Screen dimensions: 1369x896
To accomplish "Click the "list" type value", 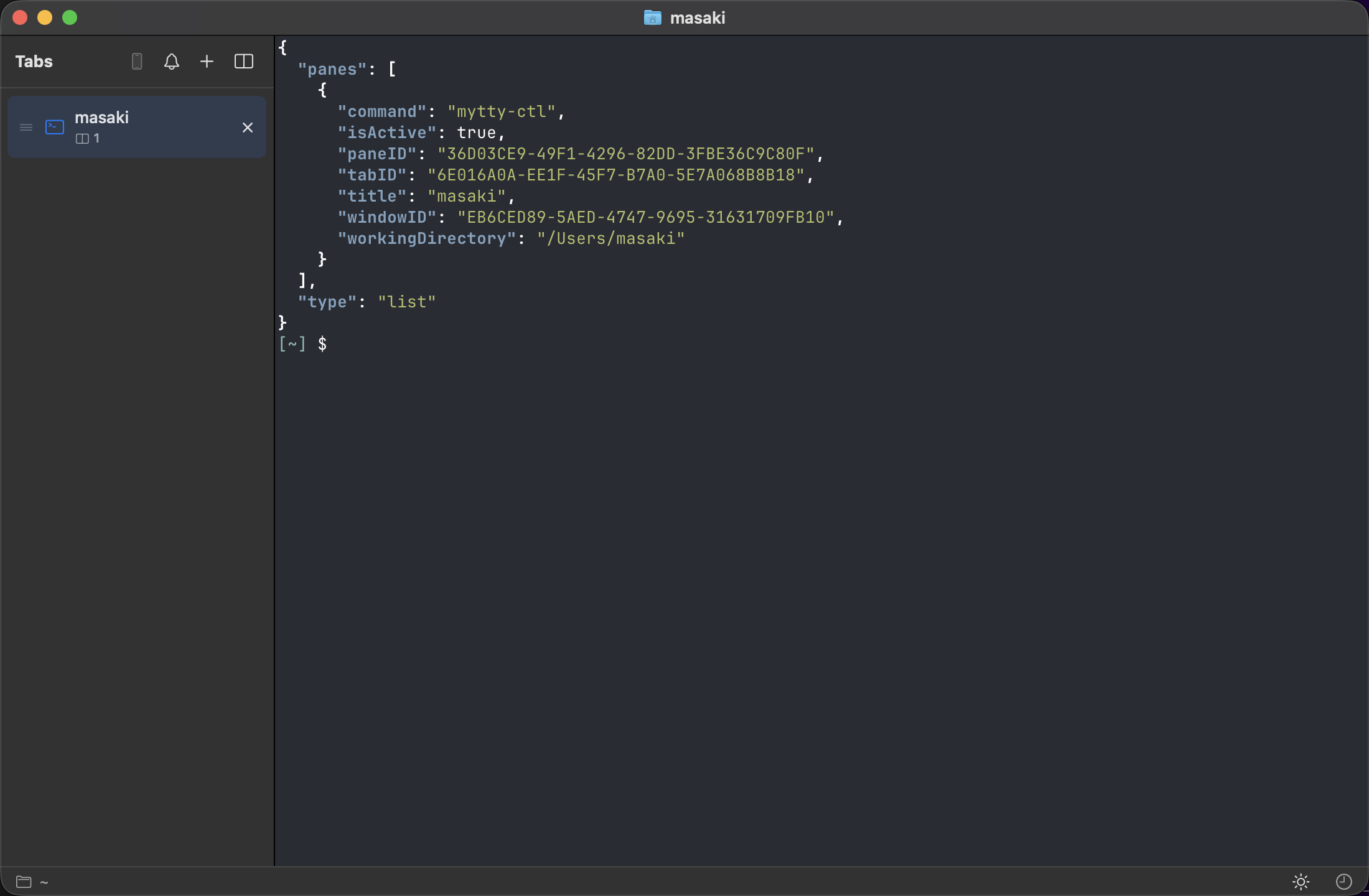I will click(407, 302).
